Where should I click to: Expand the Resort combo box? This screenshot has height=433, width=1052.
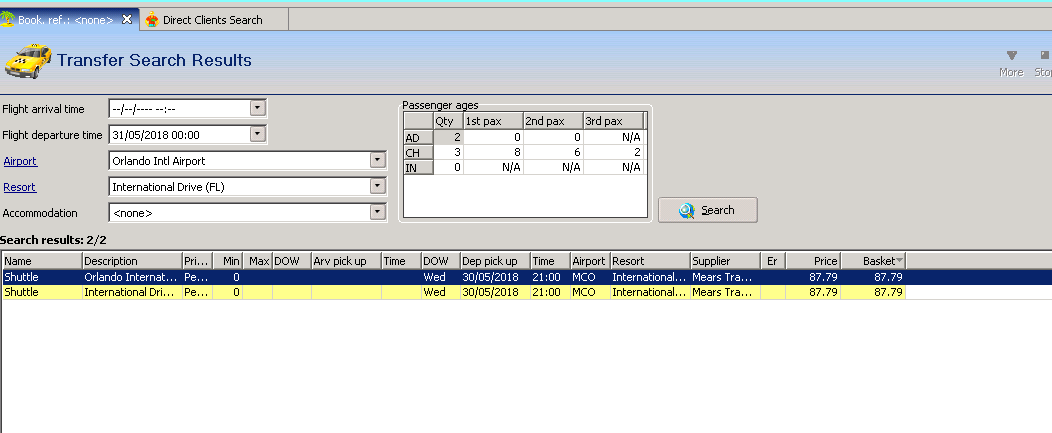click(x=378, y=187)
